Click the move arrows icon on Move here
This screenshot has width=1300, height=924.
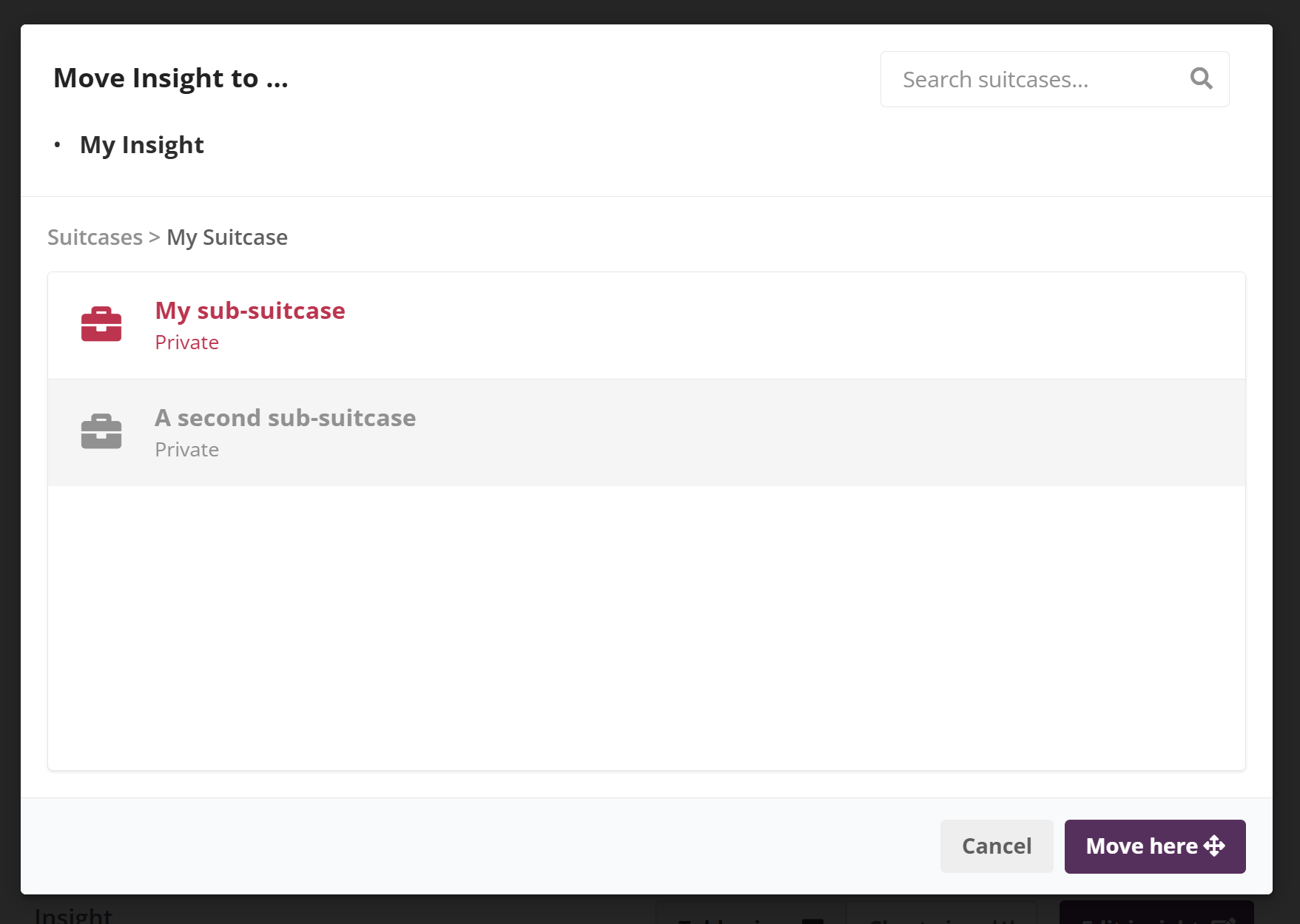(1214, 846)
